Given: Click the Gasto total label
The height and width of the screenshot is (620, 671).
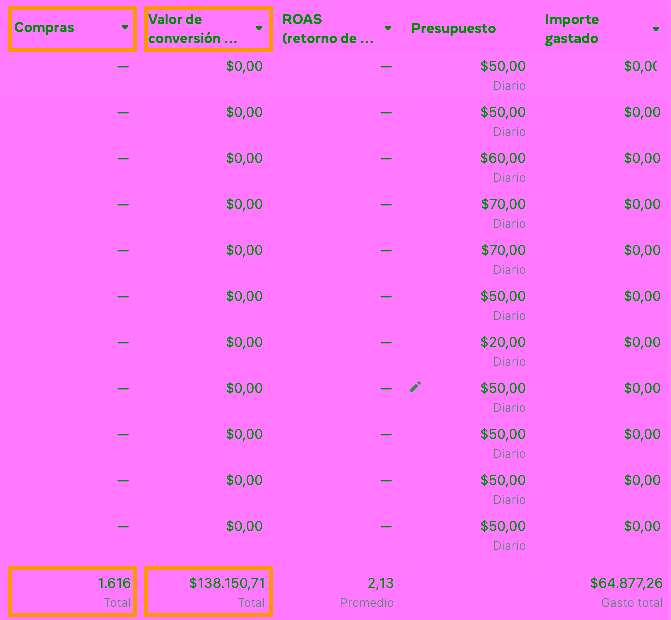Looking at the screenshot, I should pos(631,603).
